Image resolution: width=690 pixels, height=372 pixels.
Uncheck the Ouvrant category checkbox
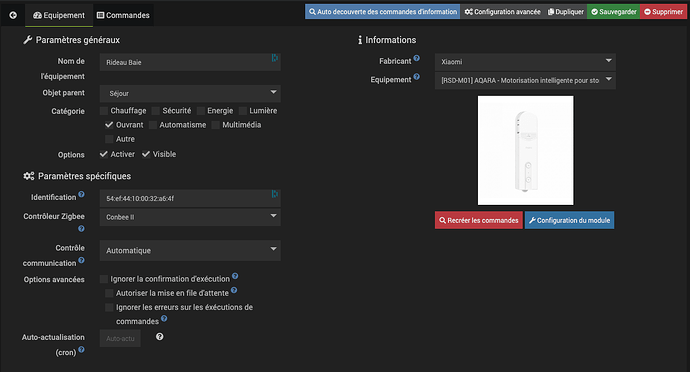click(x=109, y=125)
